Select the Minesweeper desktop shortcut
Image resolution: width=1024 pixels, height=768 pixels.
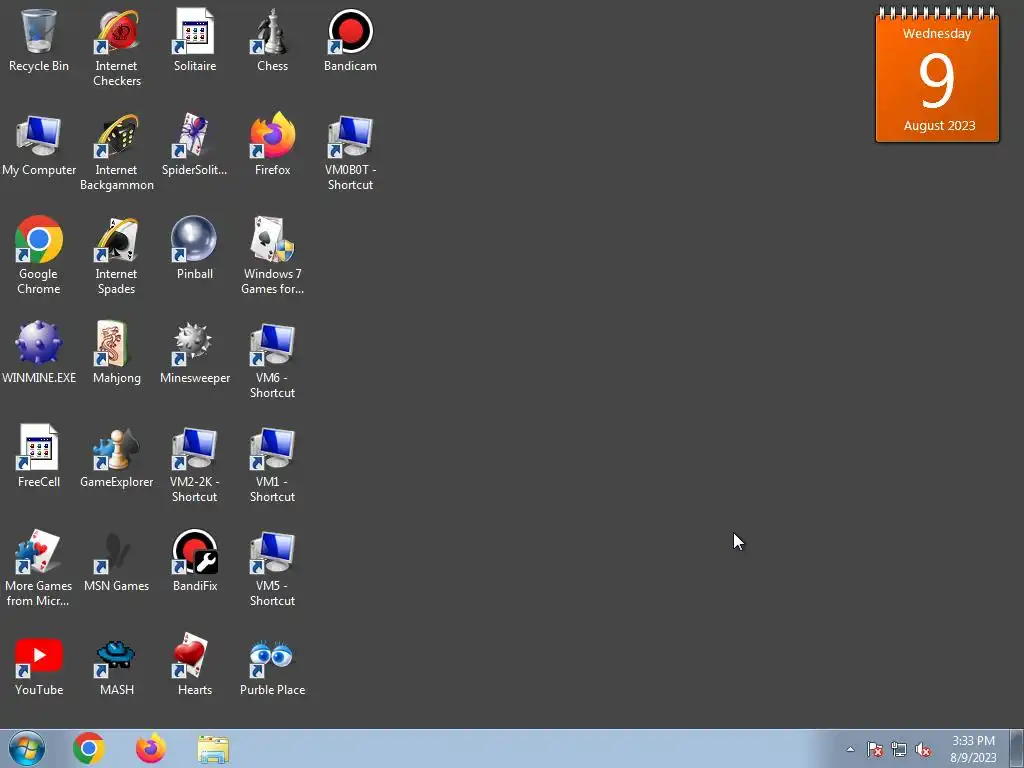tap(195, 352)
